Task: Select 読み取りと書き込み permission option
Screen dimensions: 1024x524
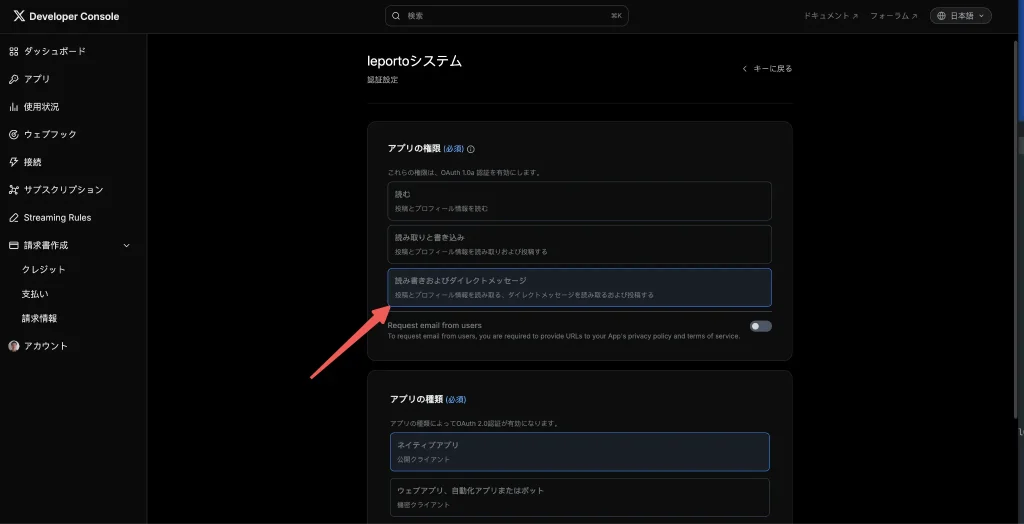Action: pos(579,244)
